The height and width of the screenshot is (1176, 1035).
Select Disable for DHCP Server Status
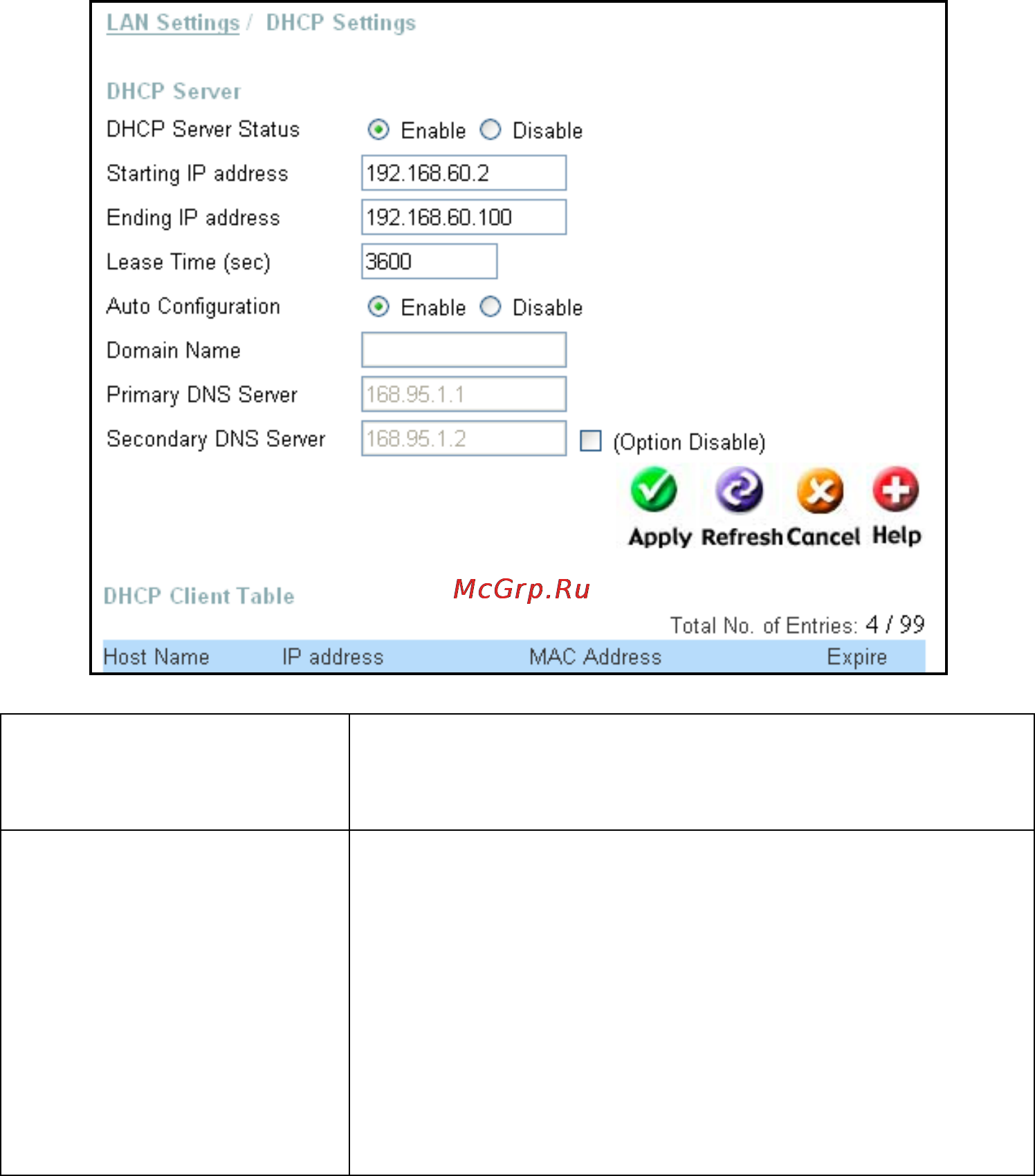[x=491, y=130]
